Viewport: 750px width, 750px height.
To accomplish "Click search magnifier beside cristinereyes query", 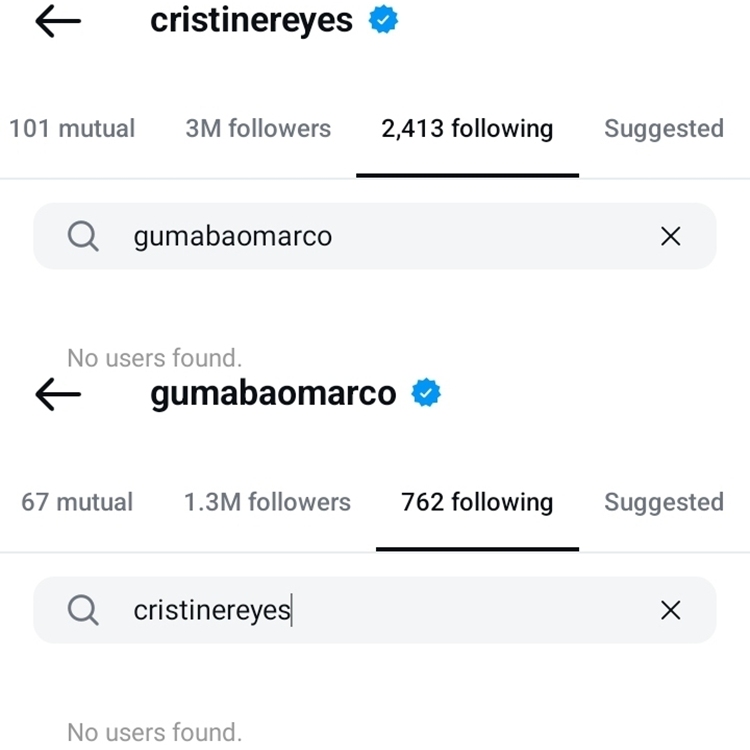I will (x=83, y=610).
